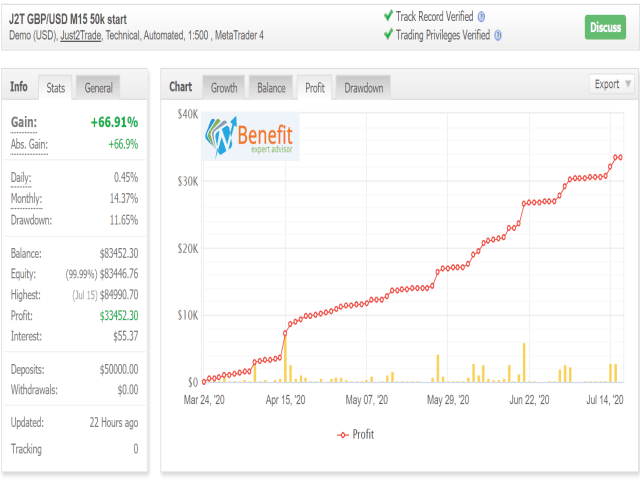This screenshot has height=480, width=640.
Task: Click help icon beside Track Record Verified
Action: click(x=481, y=17)
